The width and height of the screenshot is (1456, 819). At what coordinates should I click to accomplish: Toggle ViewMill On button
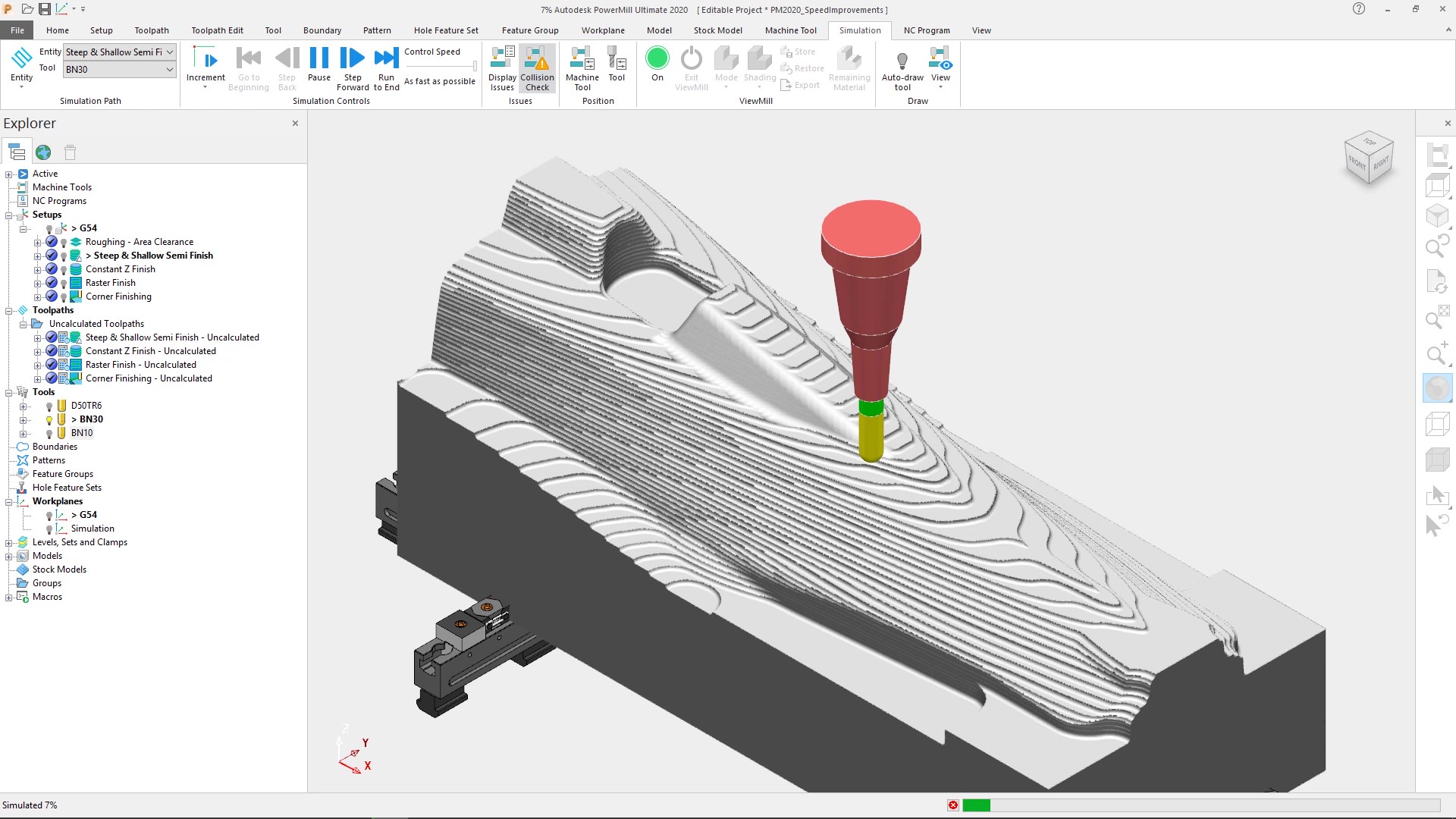(657, 64)
